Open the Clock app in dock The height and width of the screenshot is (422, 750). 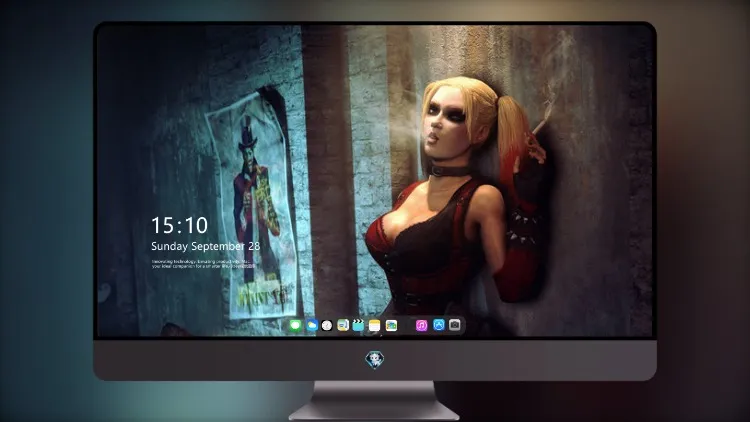(327, 325)
